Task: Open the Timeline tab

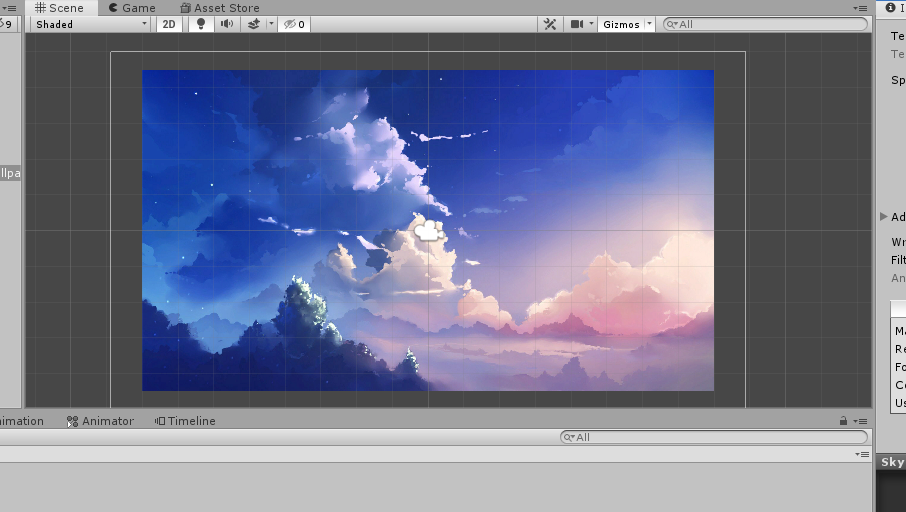Action: (185, 421)
